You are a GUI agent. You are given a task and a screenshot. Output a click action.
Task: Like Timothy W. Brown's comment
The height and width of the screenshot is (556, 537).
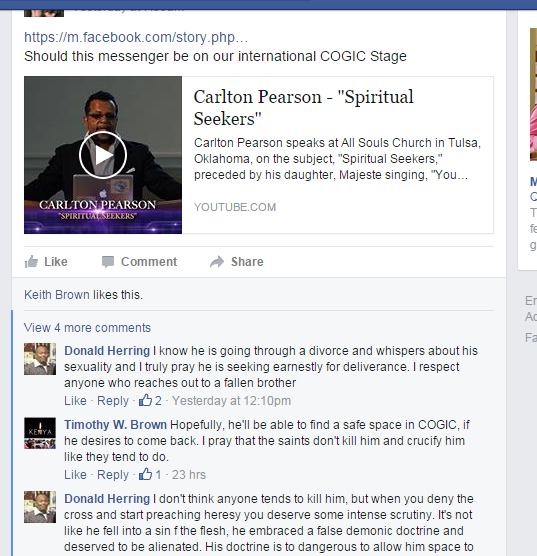click(x=75, y=474)
